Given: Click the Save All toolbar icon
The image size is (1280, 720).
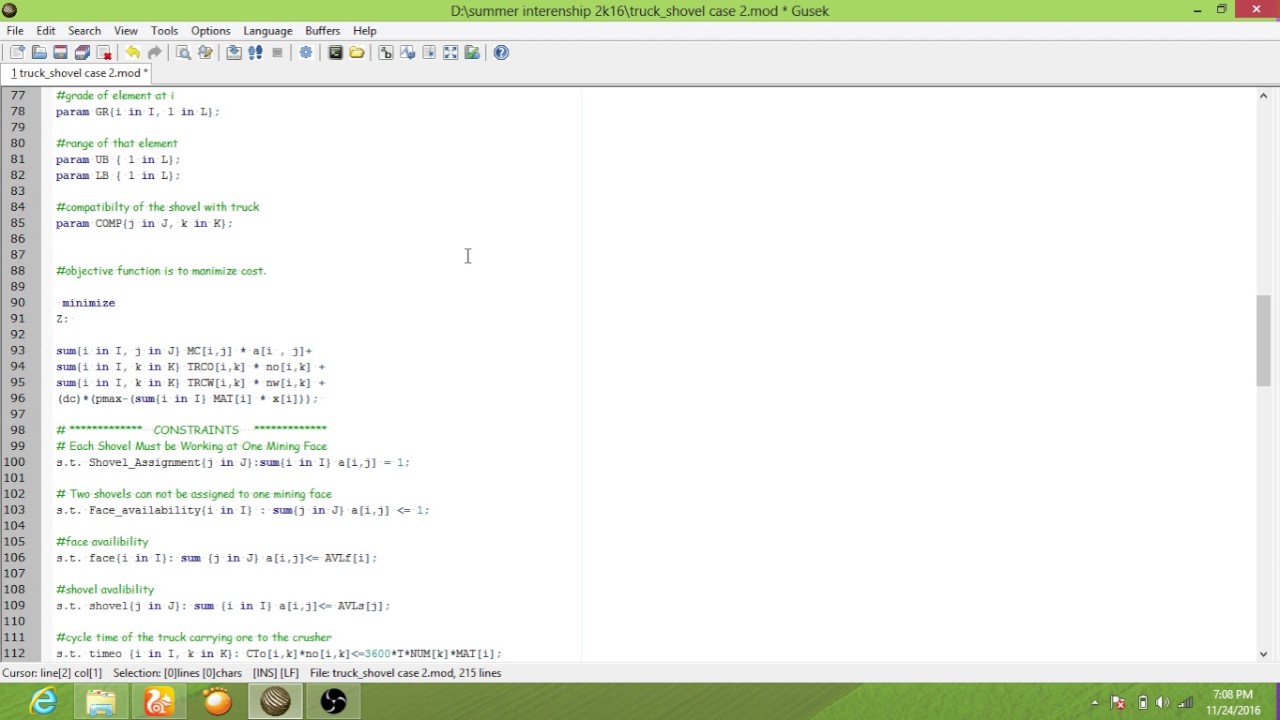Looking at the screenshot, I should click(x=82, y=53).
